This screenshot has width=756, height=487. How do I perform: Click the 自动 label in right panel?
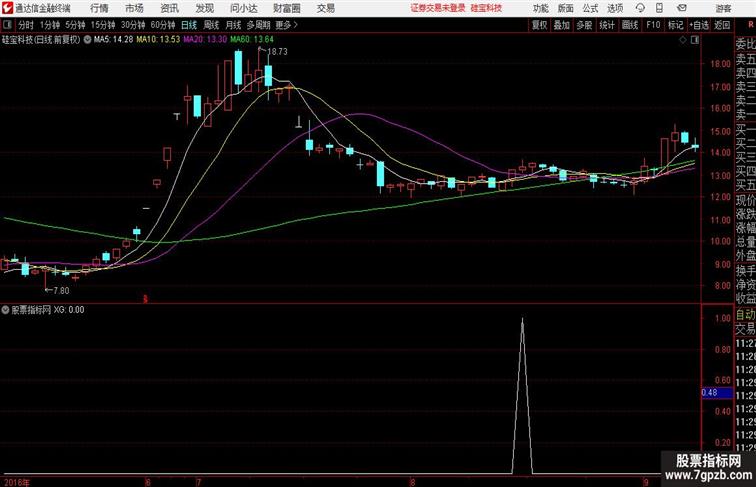pyautogui.click(x=745, y=315)
